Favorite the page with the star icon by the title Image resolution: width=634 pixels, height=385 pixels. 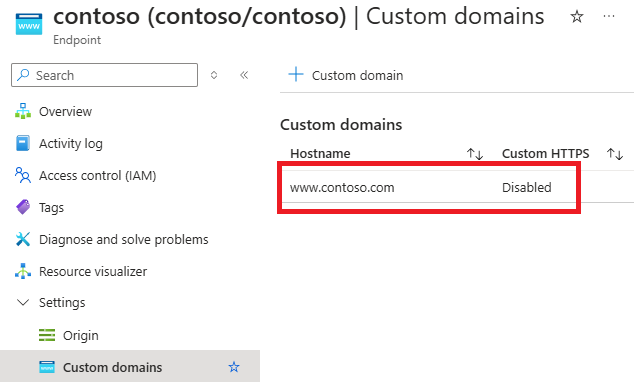coord(577,17)
